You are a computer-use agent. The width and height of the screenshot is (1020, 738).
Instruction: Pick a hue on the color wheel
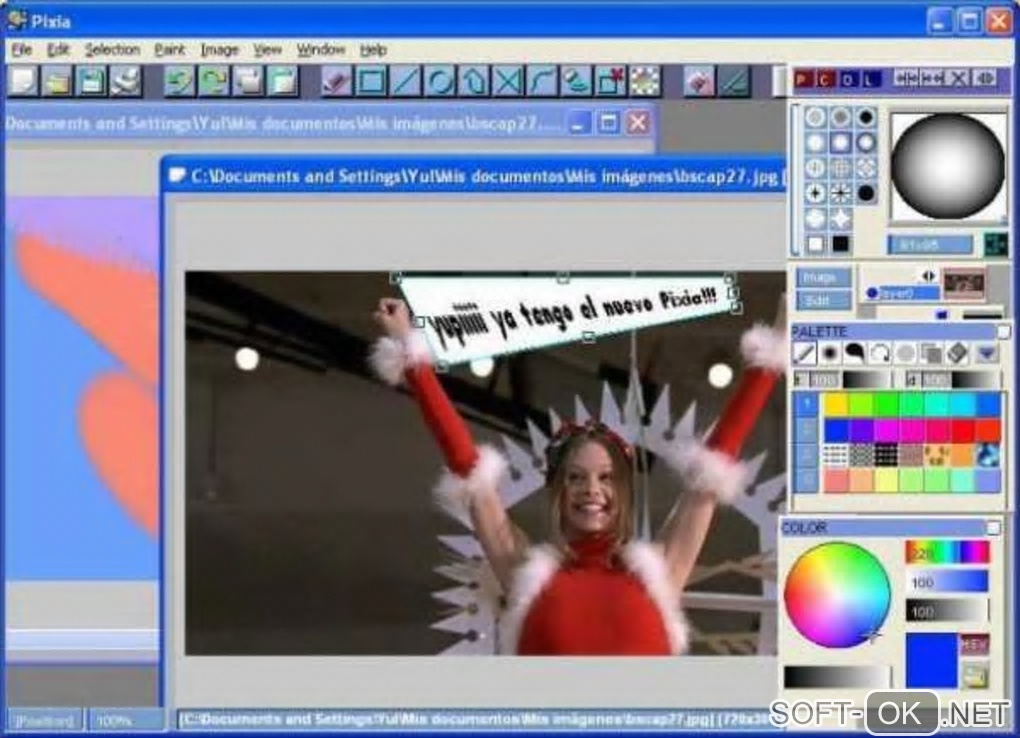837,595
